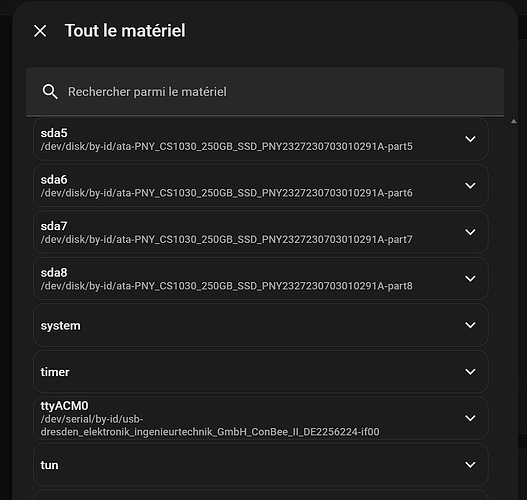The width and height of the screenshot is (527, 500).
Task: Open the sda7 chevron dropdown
Action: 470,232
